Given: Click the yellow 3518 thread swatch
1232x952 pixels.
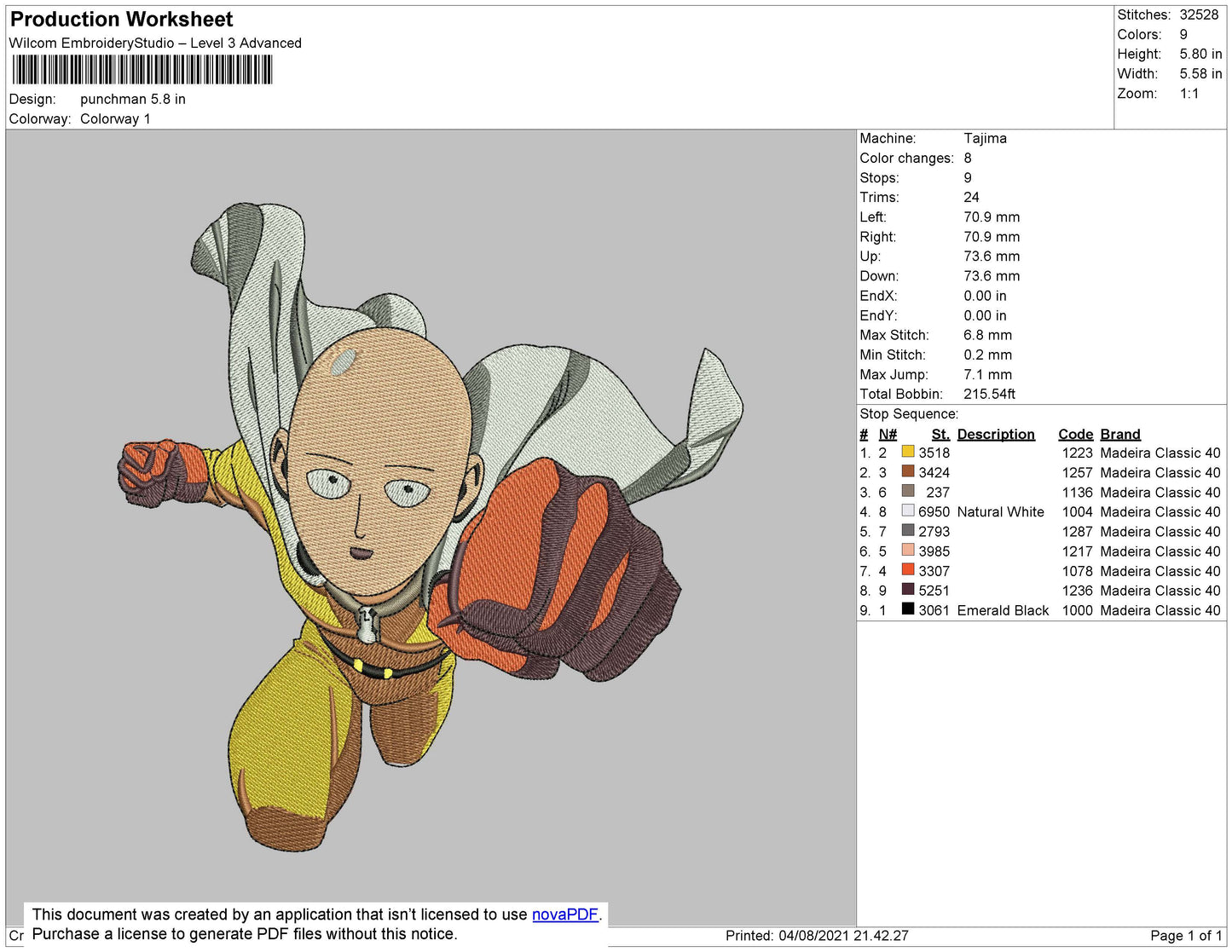Looking at the screenshot, I should (908, 452).
